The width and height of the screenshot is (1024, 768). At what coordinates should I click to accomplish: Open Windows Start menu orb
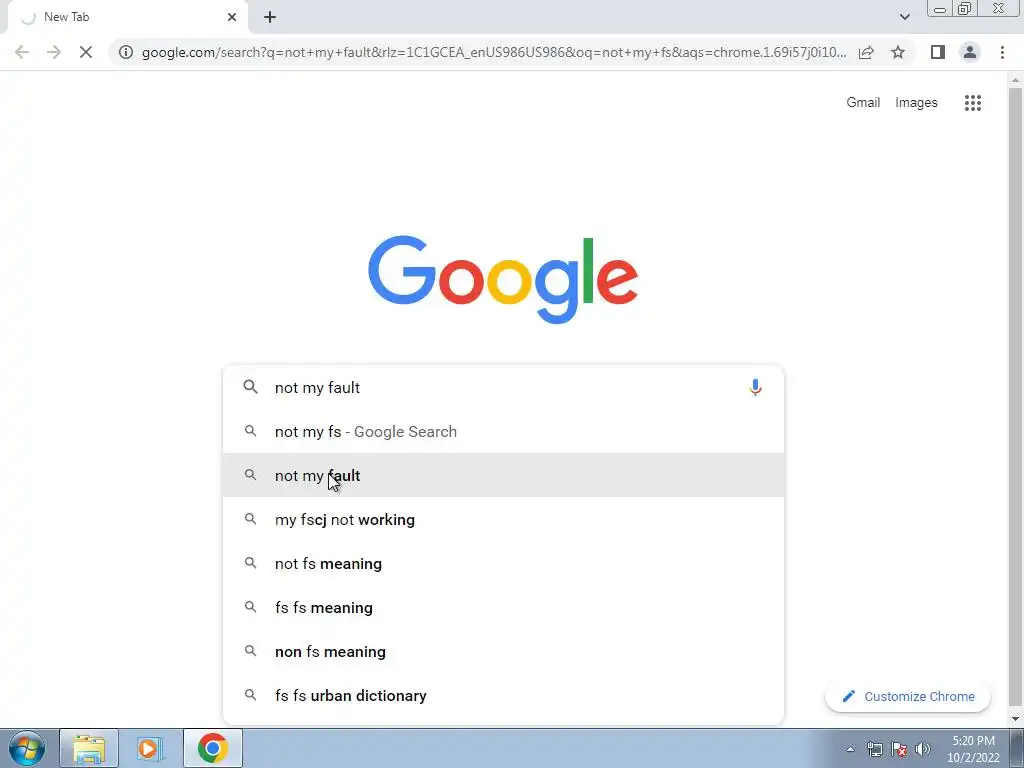27,748
